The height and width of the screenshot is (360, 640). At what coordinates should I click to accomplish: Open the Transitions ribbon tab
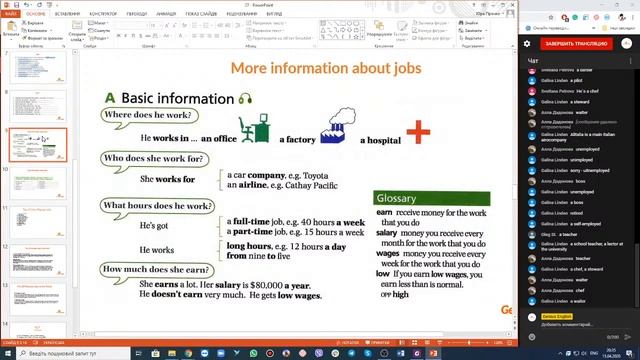[136, 14]
